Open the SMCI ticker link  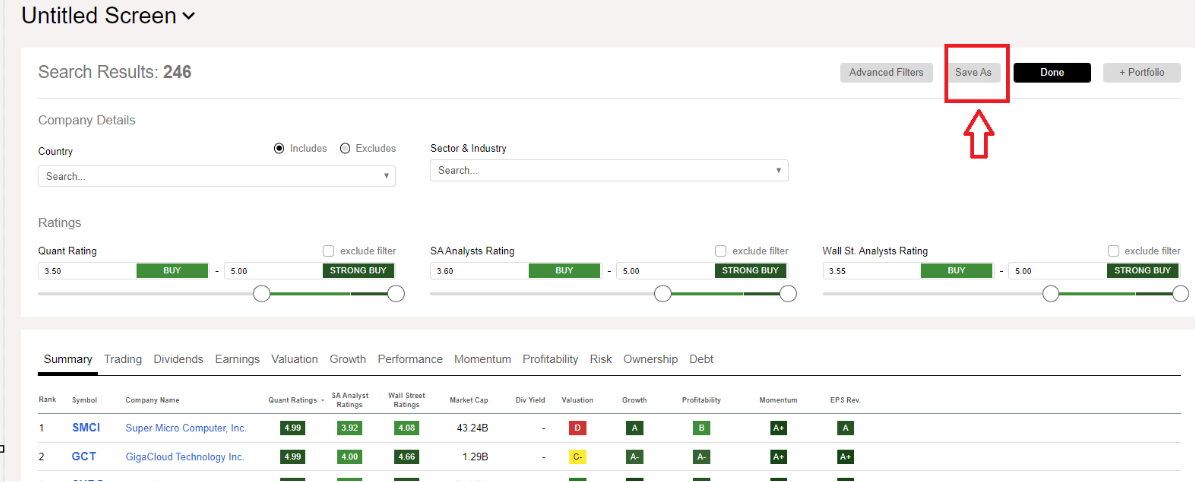[86, 429]
